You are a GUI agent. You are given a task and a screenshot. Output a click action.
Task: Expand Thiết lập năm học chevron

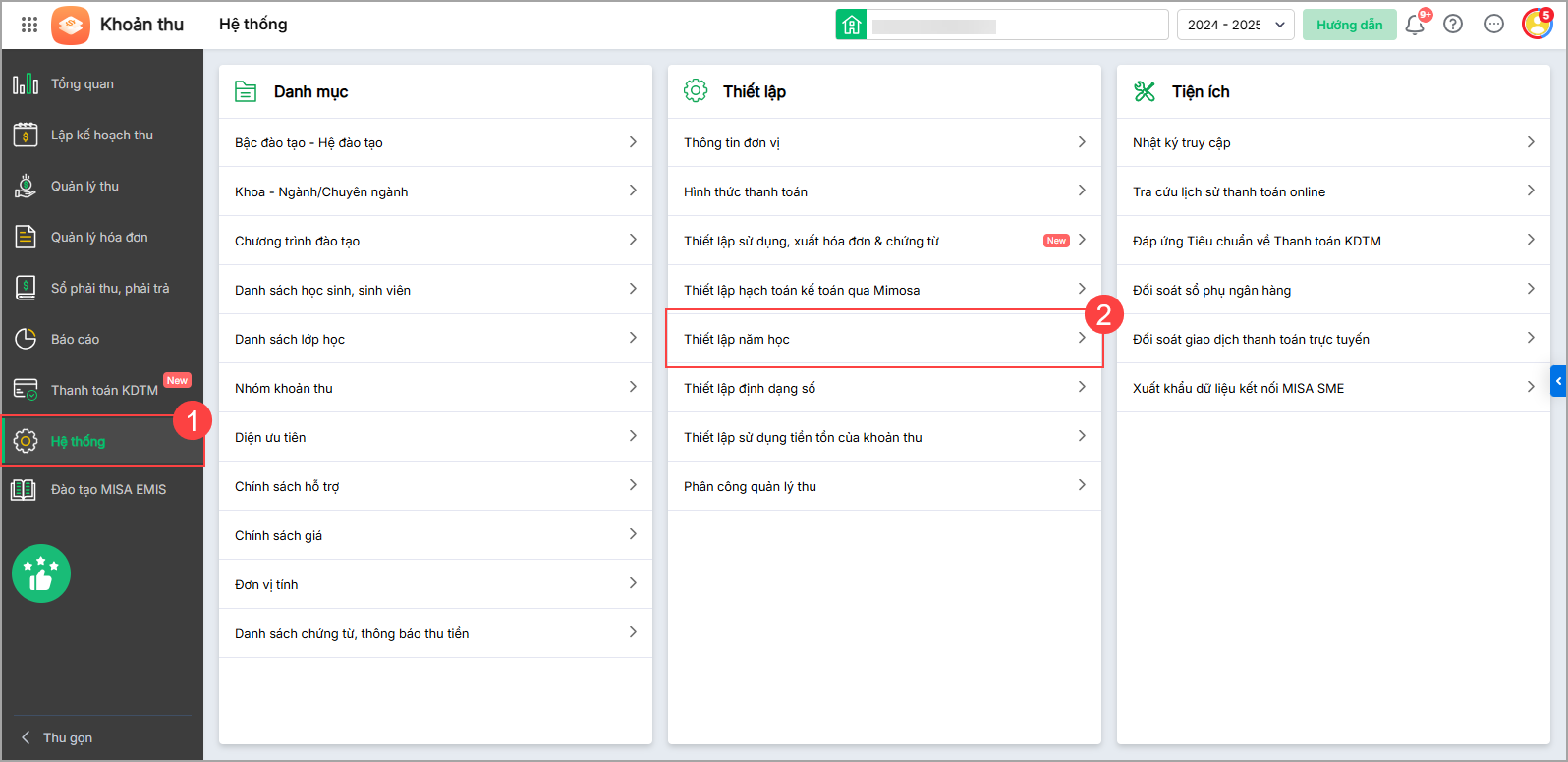pyautogui.click(x=1082, y=338)
